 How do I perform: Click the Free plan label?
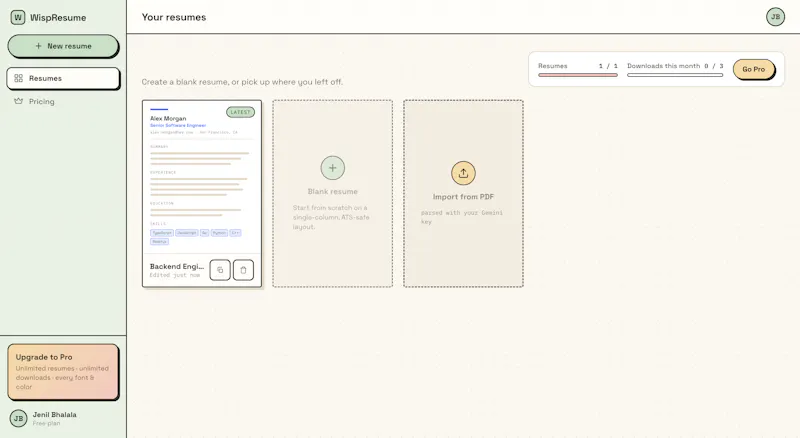tap(46, 424)
